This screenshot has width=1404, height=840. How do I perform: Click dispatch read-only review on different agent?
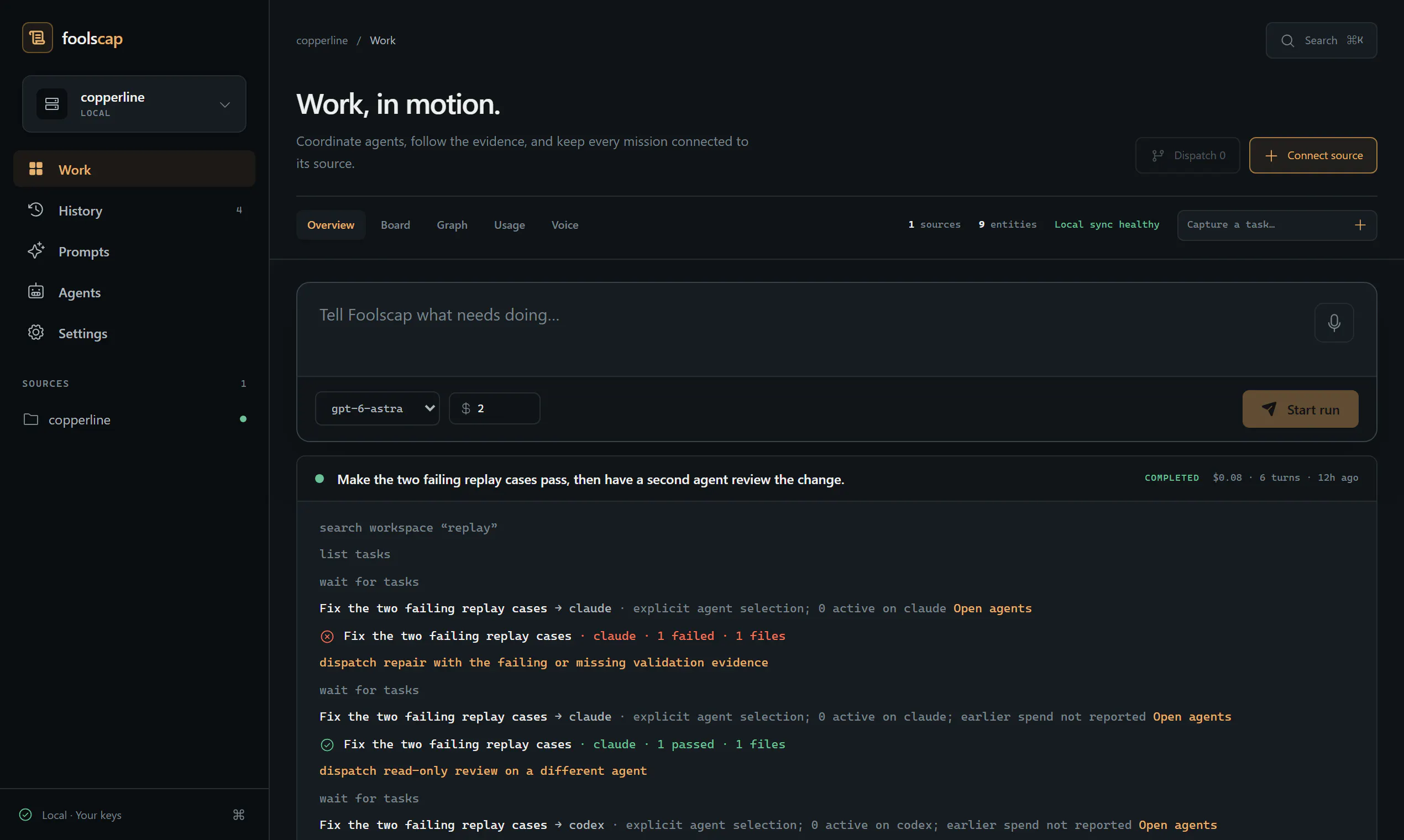point(483,771)
